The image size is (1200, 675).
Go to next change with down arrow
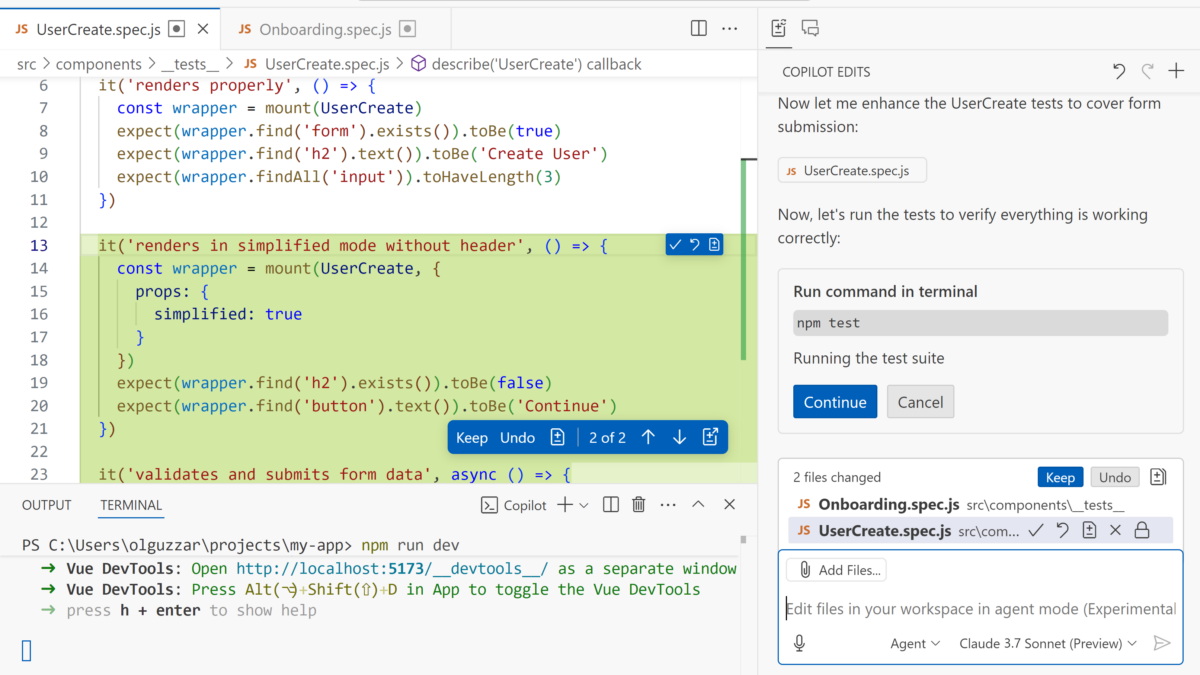pyautogui.click(x=679, y=437)
